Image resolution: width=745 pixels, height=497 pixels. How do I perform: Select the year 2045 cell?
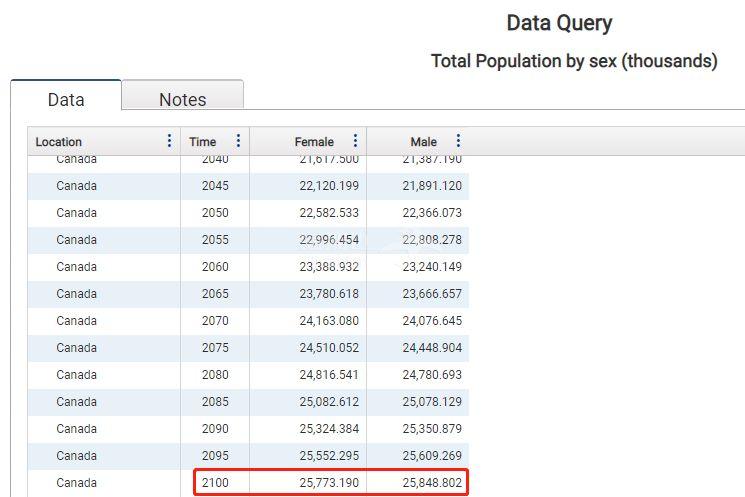[x=215, y=186]
